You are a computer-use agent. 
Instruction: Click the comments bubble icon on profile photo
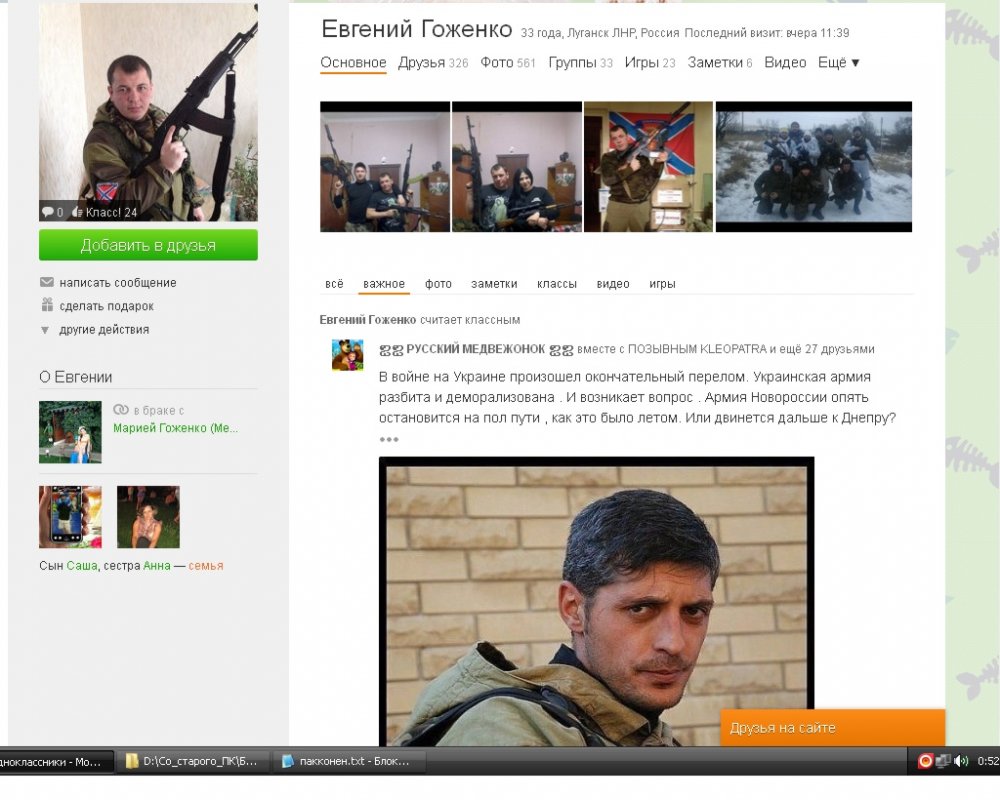(x=48, y=212)
